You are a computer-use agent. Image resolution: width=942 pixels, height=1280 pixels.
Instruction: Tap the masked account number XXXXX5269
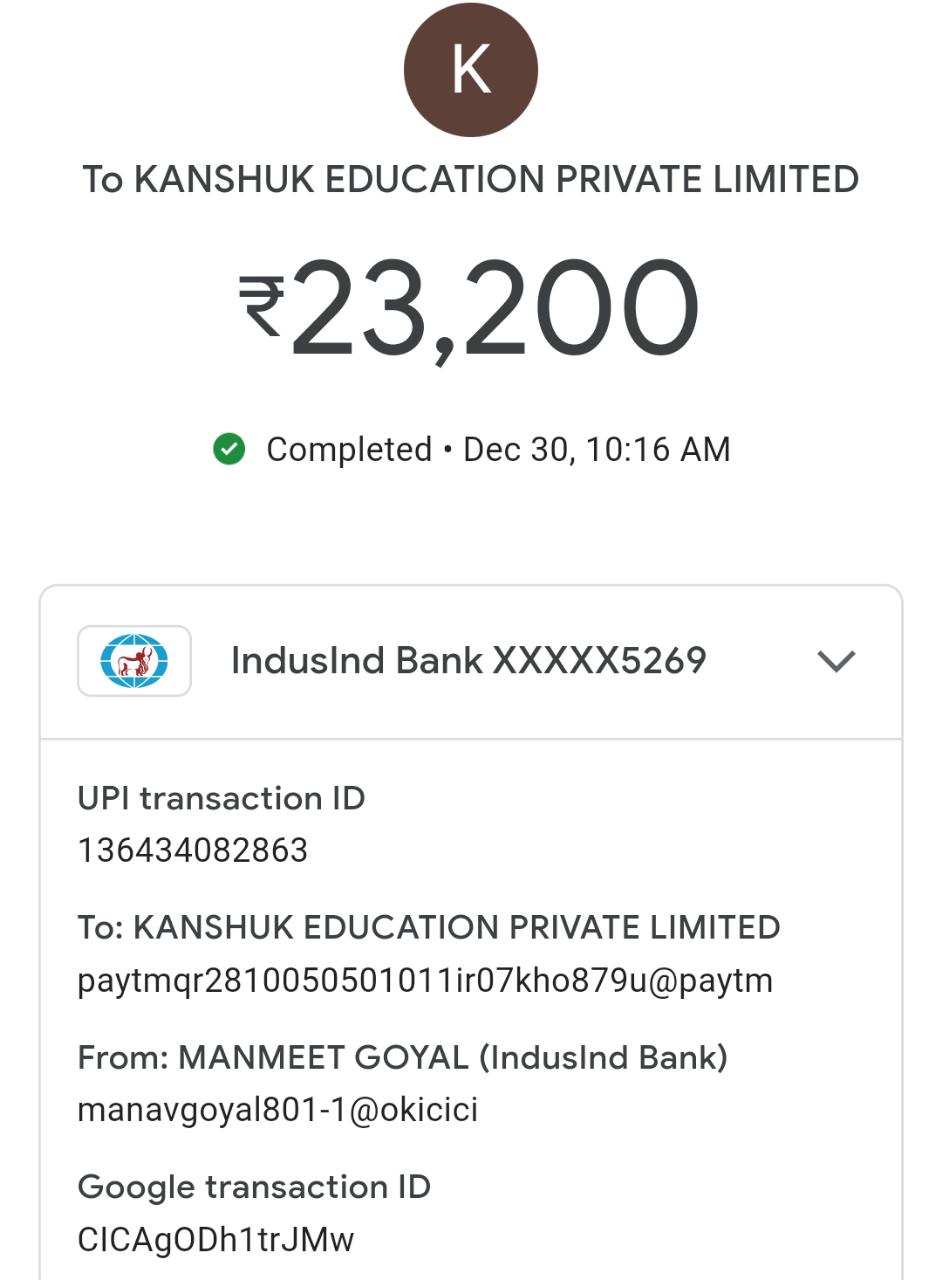pyautogui.click(x=600, y=661)
